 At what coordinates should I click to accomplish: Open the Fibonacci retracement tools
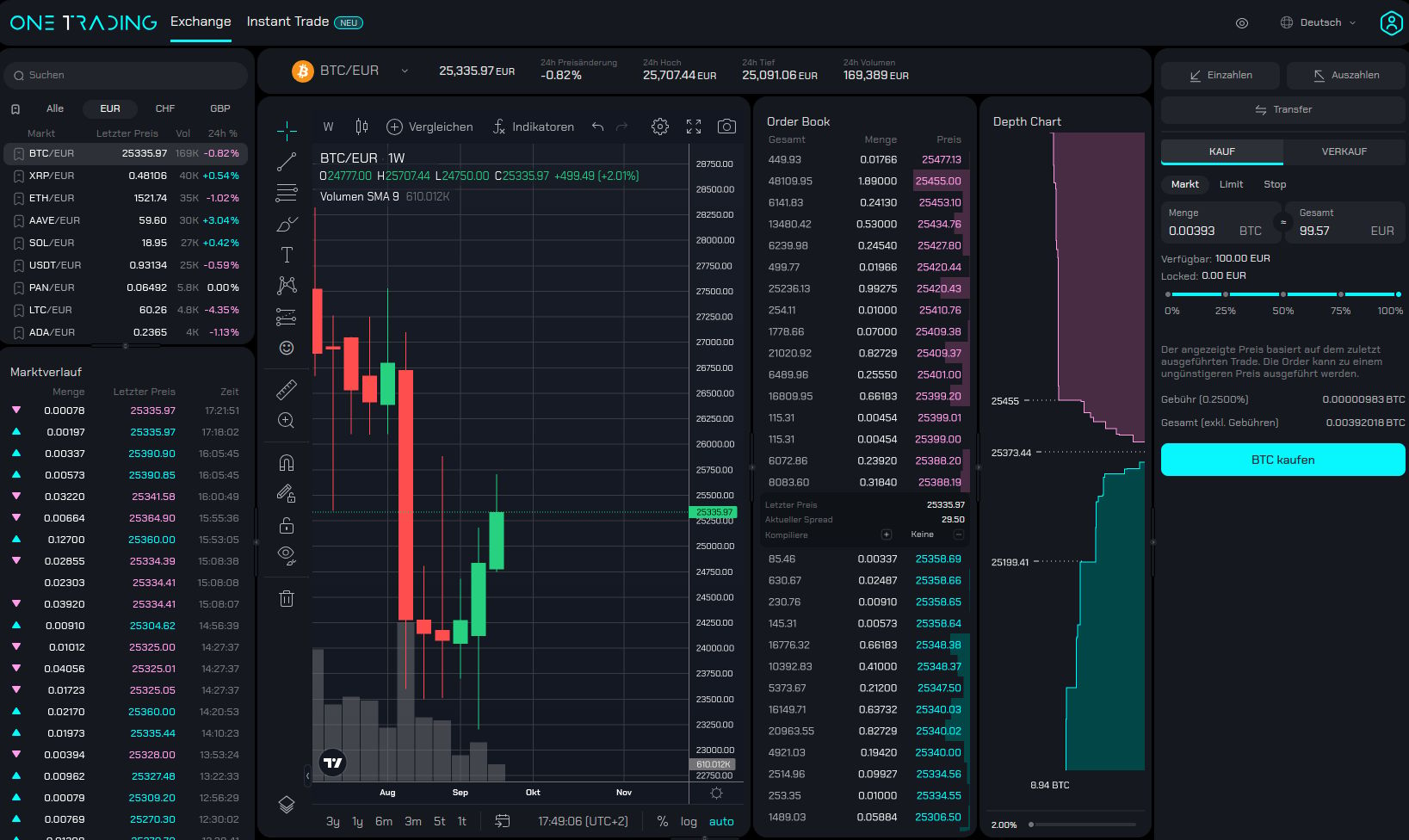pos(287,193)
